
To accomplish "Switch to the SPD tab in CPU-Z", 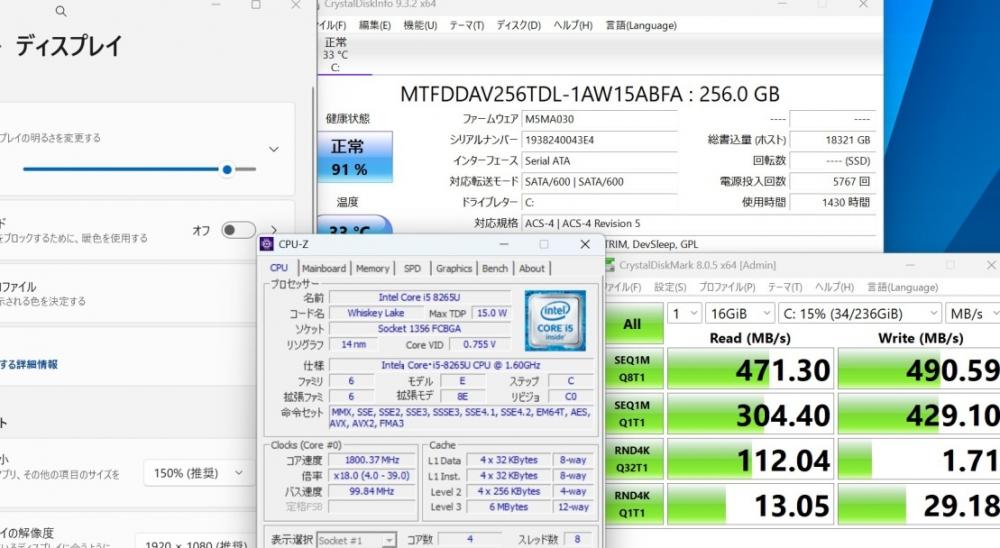I will point(413,269).
